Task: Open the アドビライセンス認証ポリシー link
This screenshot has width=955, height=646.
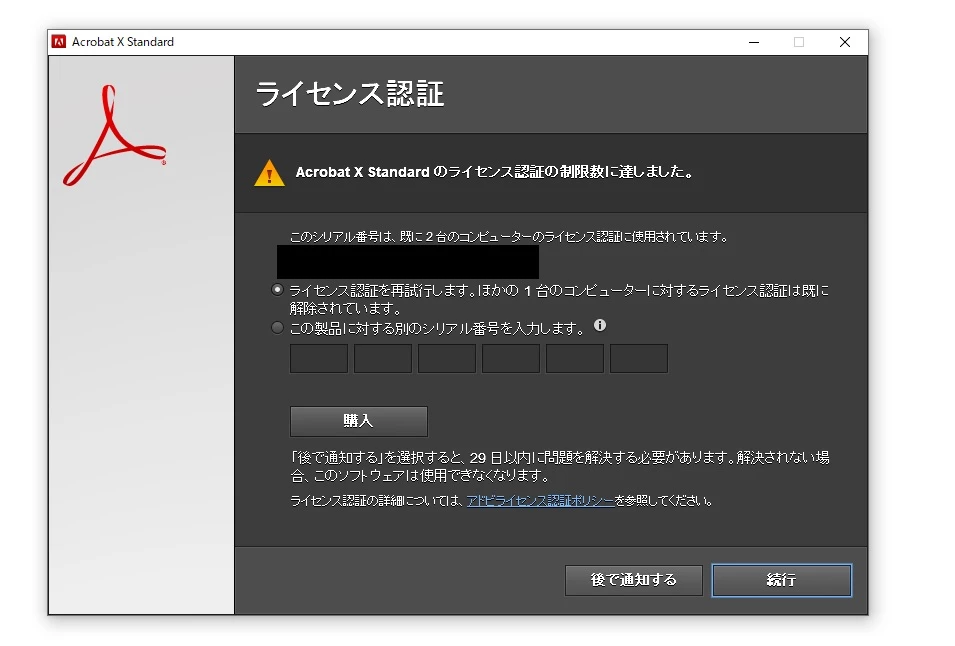Action: (x=540, y=500)
